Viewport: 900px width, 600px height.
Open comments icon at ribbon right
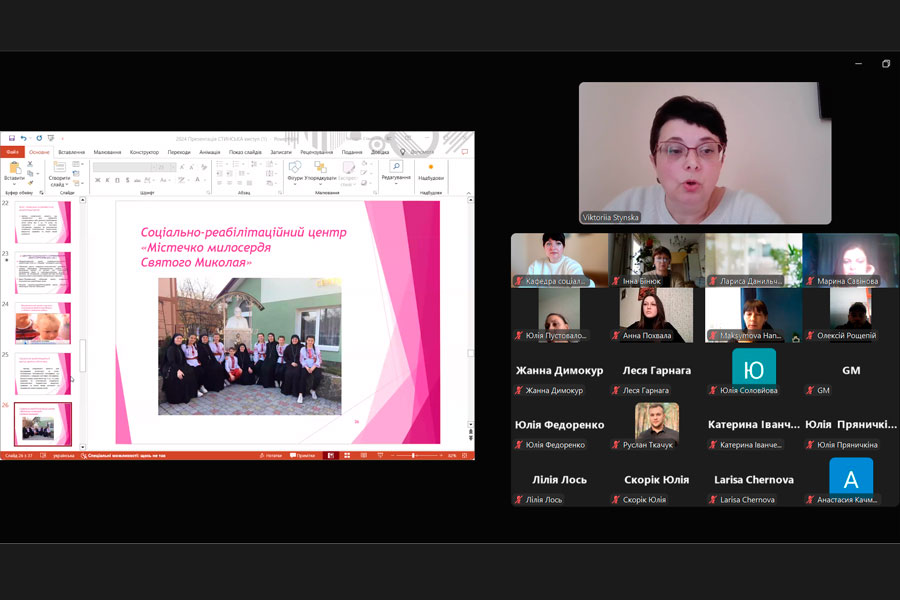(x=465, y=152)
